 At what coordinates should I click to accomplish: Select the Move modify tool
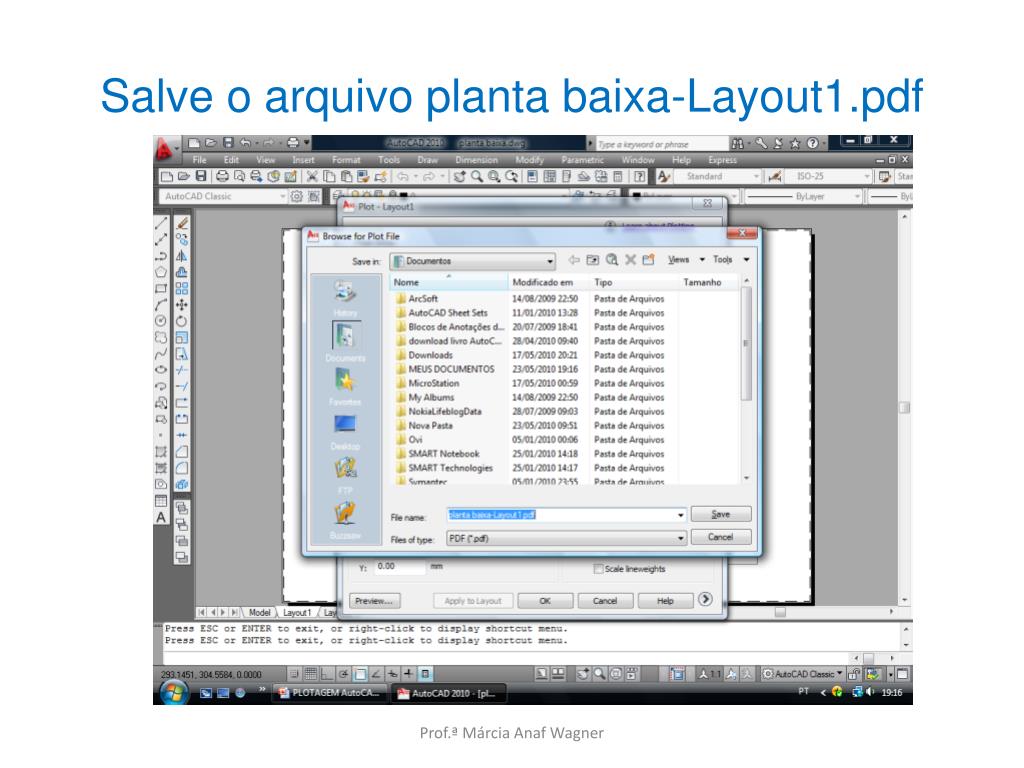182,305
